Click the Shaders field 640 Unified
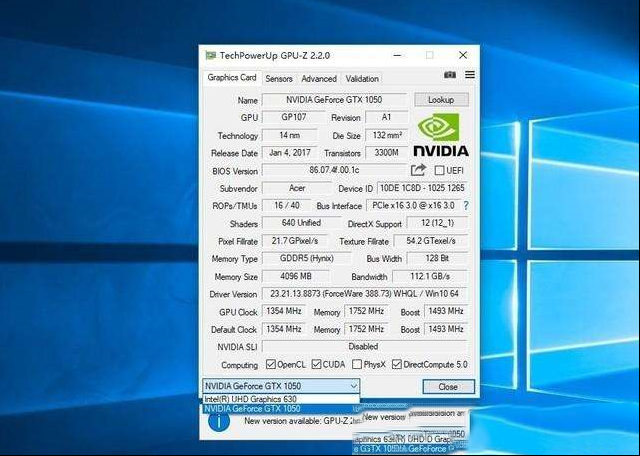Image resolution: width=640 pixels, height=456 pixels. [x=301, y=223]
